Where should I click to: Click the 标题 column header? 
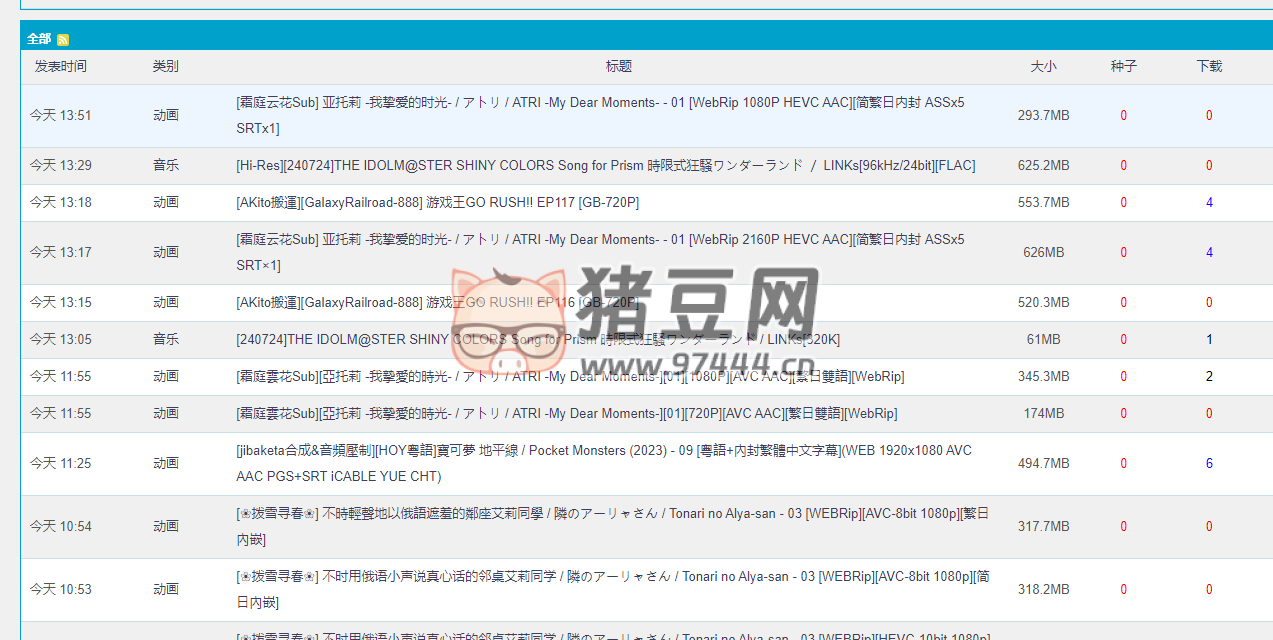(618, 65)
